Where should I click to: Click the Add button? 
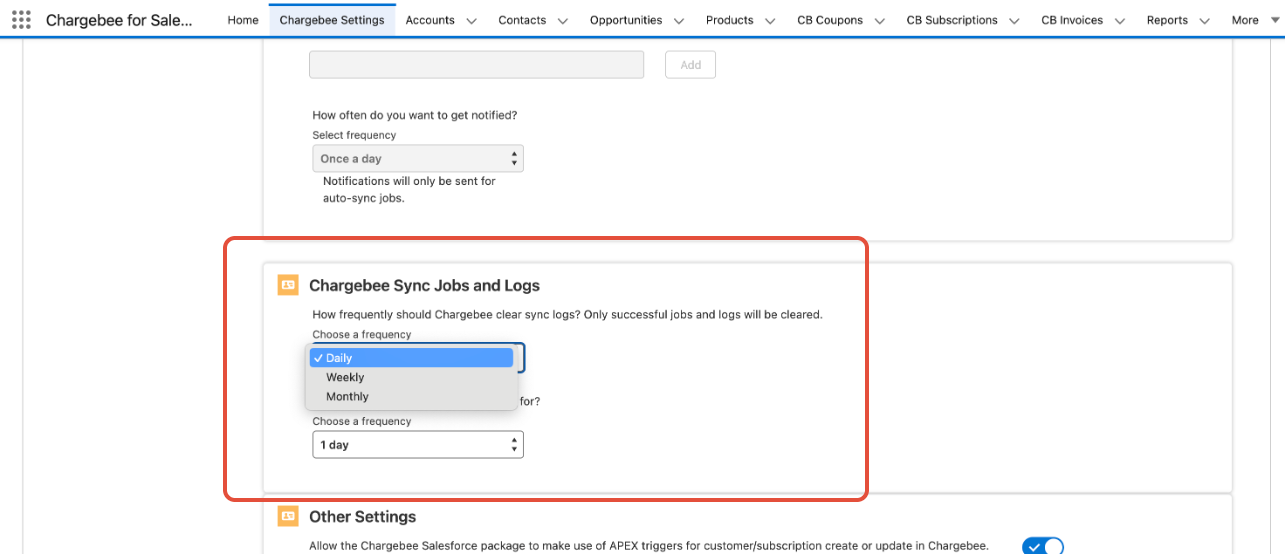(x=690, y=65)
